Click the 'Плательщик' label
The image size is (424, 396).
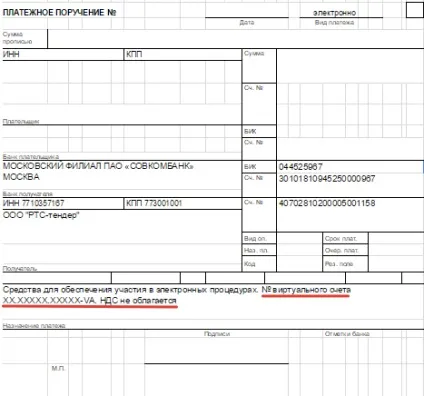21,121
